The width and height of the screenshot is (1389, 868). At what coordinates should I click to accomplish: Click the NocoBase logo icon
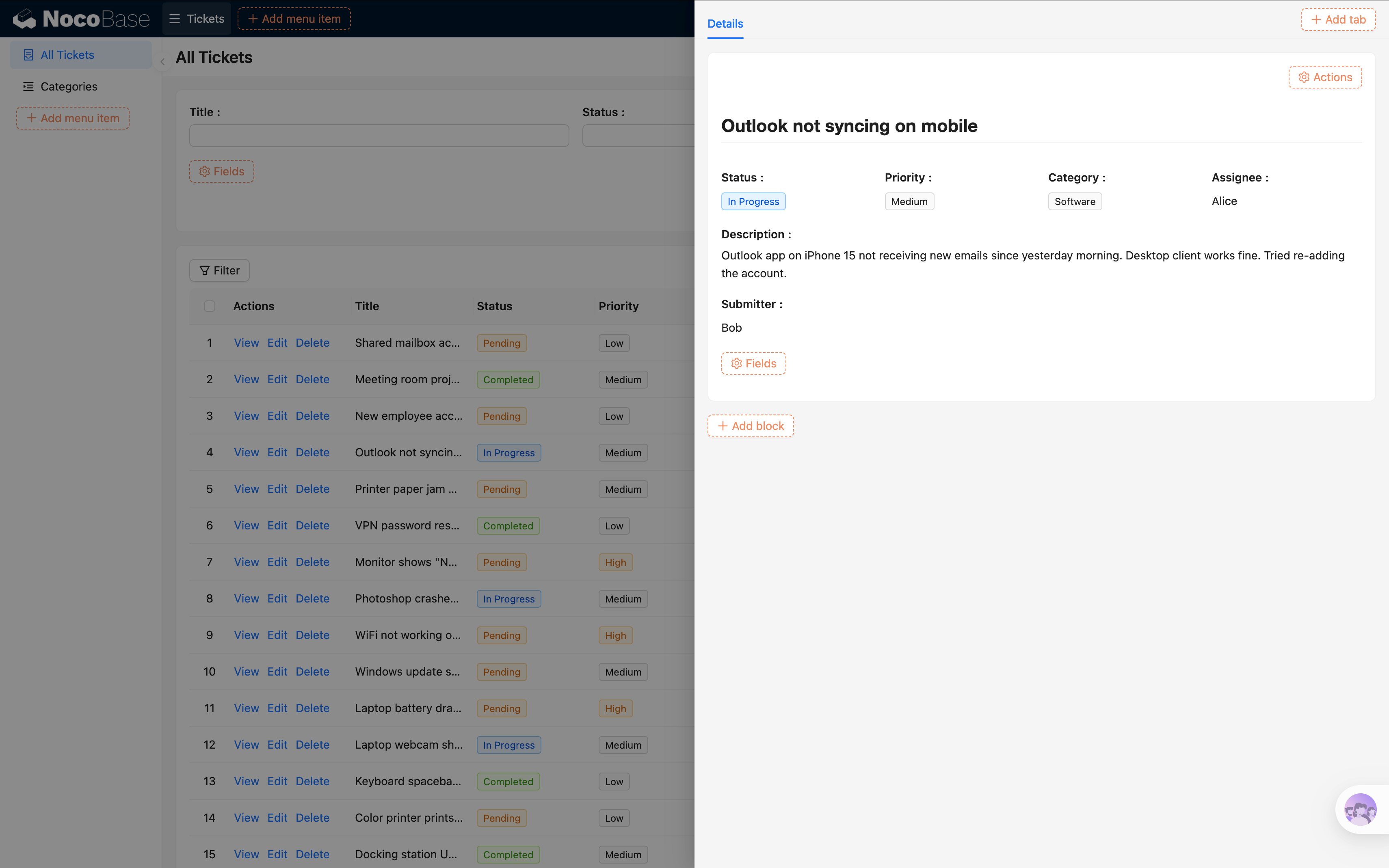click(x=24, y=19)
